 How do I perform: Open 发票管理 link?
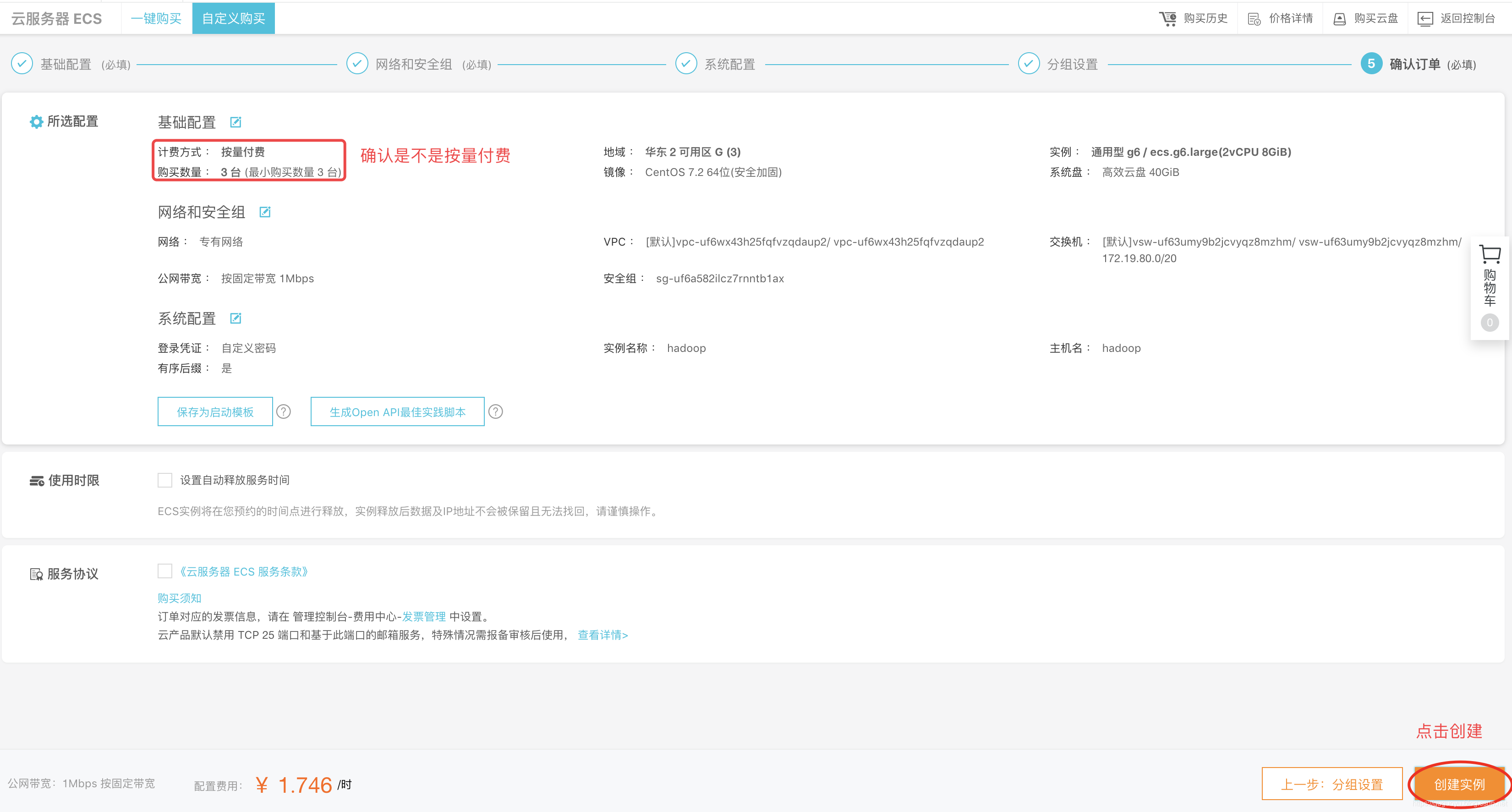click(x=424, y=616)
